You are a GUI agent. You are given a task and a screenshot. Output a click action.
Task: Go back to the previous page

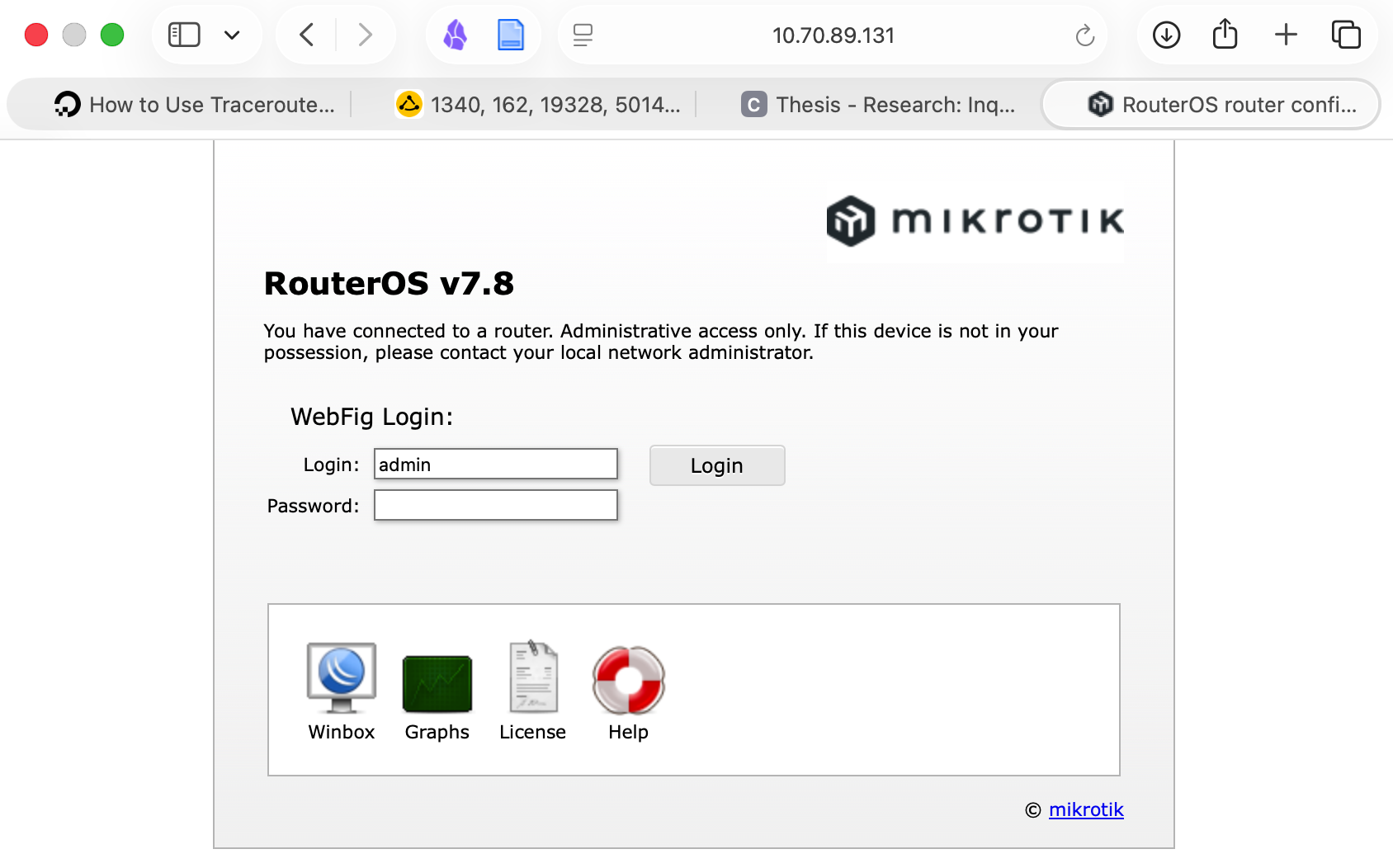307,35
